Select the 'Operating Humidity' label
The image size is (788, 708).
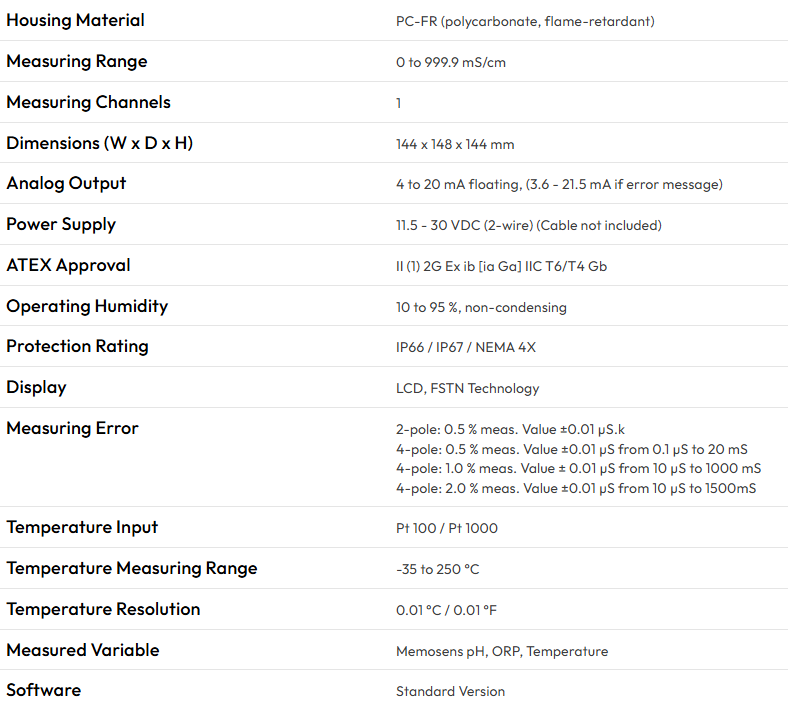(x=87, y=306)
